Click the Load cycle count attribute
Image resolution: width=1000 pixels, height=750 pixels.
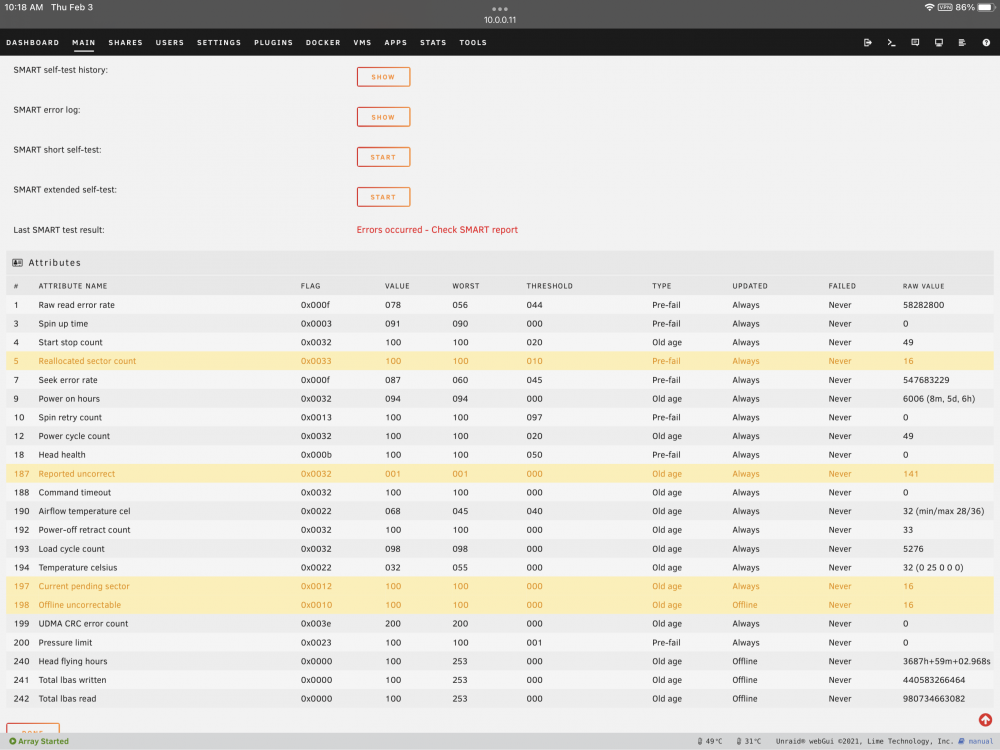coord(71,548)
